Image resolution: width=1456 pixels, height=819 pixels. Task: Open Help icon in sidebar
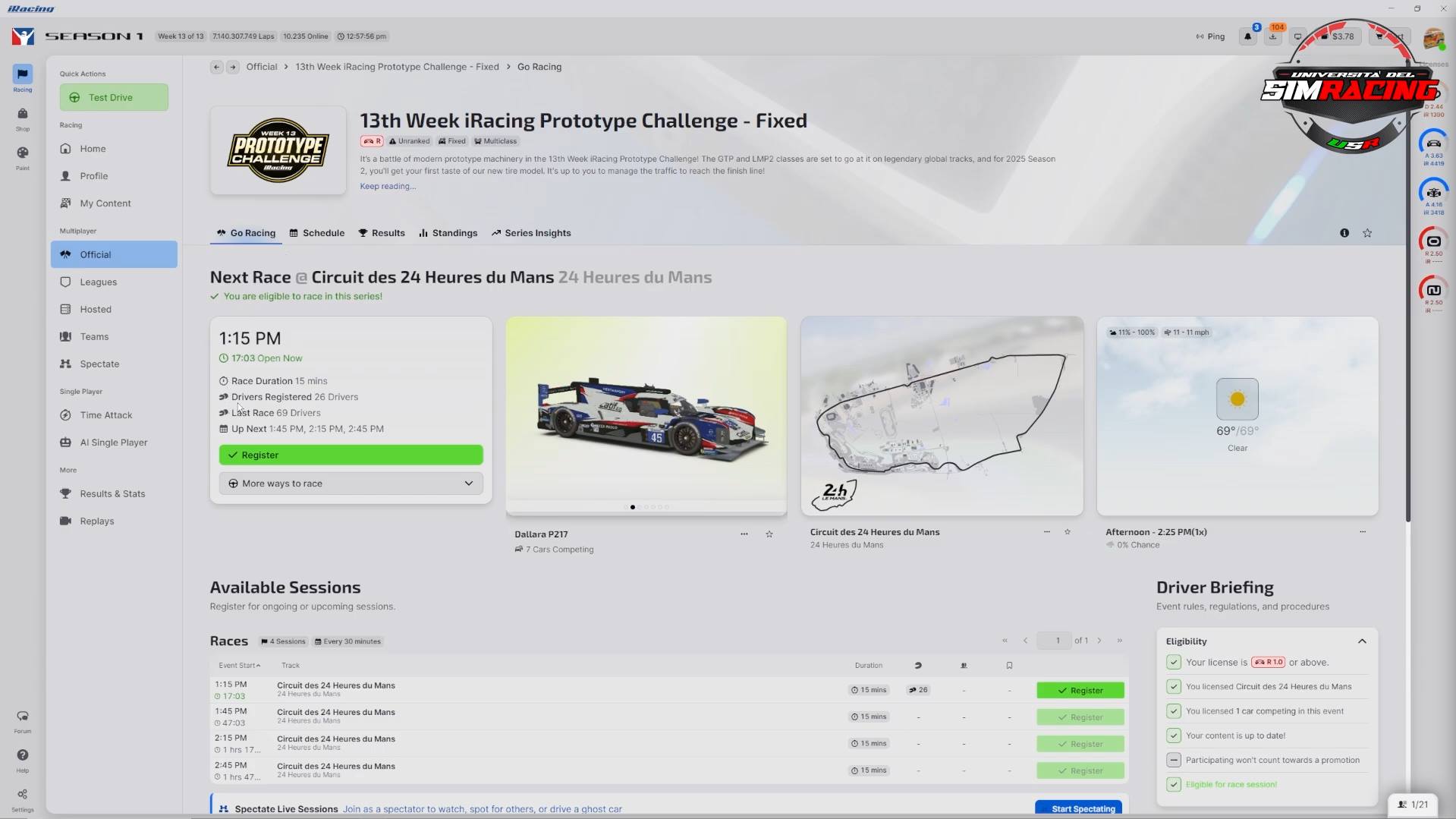pos(23,756)
